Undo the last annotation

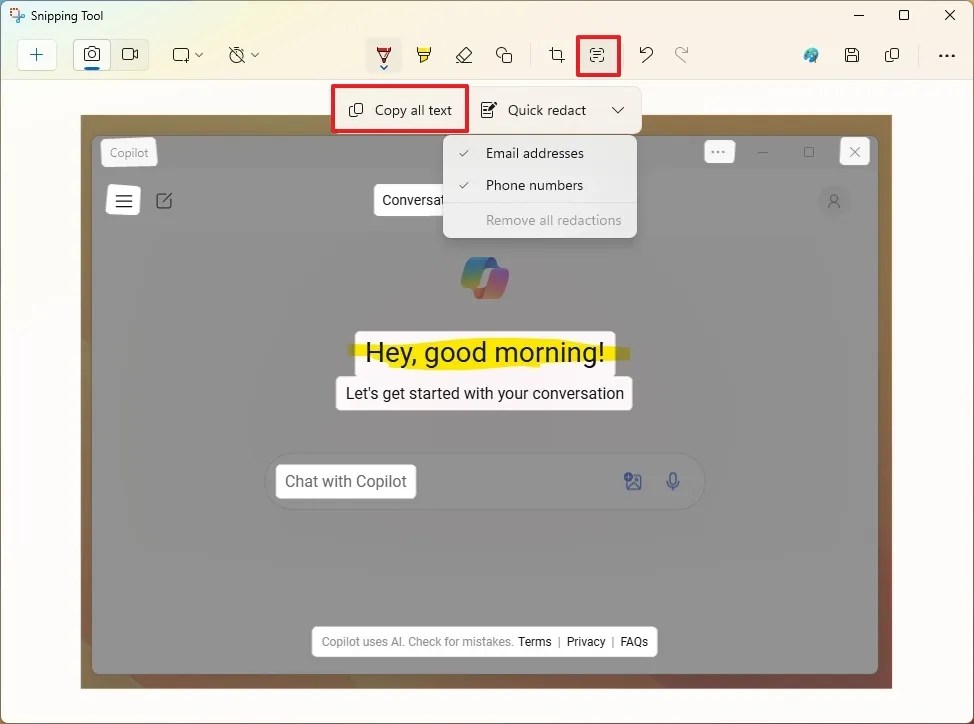646,55
